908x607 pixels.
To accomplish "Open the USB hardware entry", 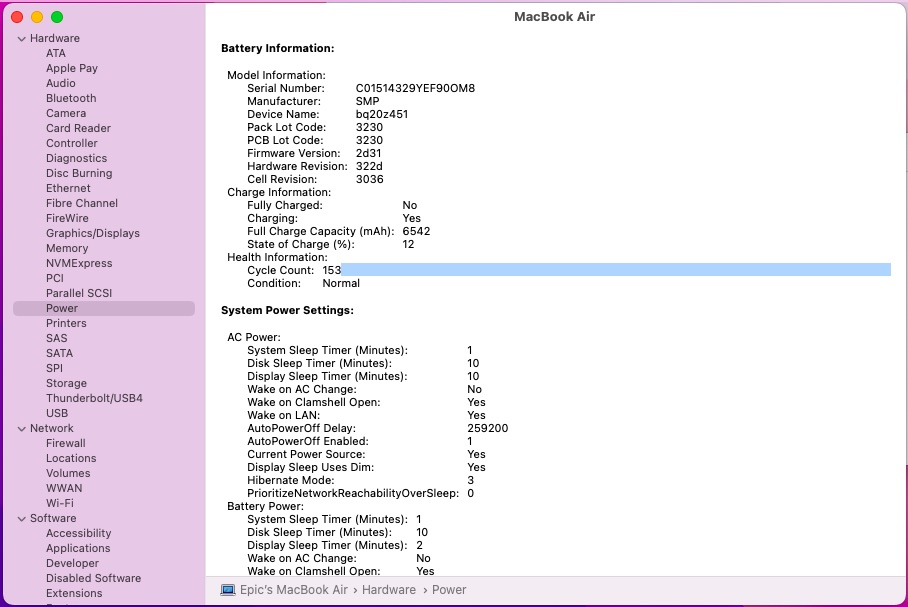I will [57, 413].
